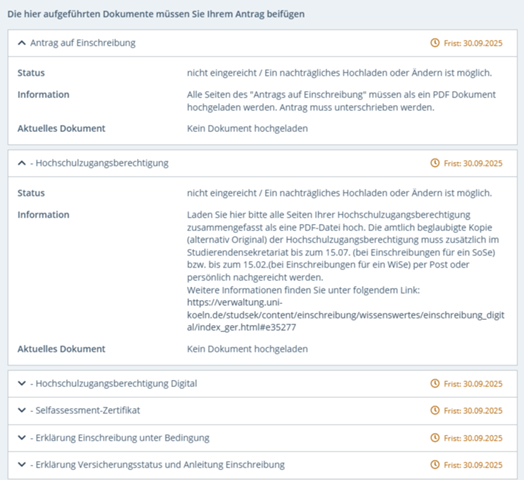Click 'Frist: 30.09.2025' in Erklärung Versicherungsstatus row

[473, 465]
